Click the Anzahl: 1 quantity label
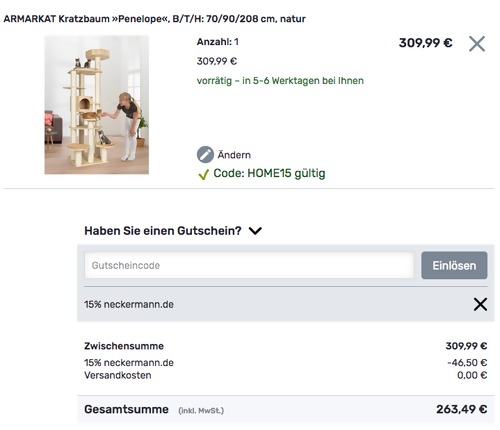Image resolution: width=500 pixels, height=430 pixels. click(217, 42)
